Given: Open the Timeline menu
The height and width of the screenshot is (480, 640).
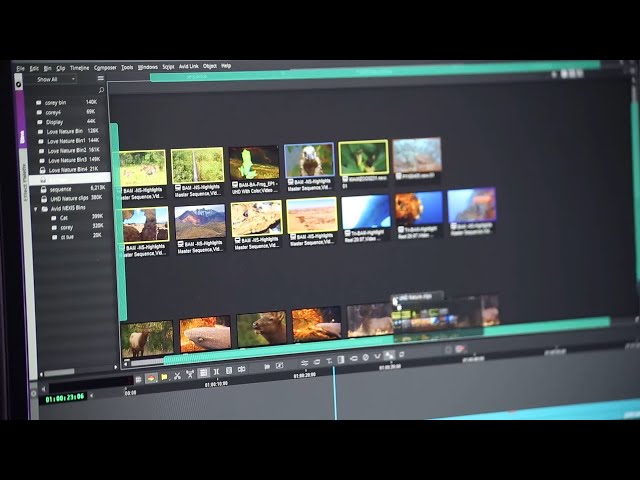Looking at the screenshot, I should [79, 68].
